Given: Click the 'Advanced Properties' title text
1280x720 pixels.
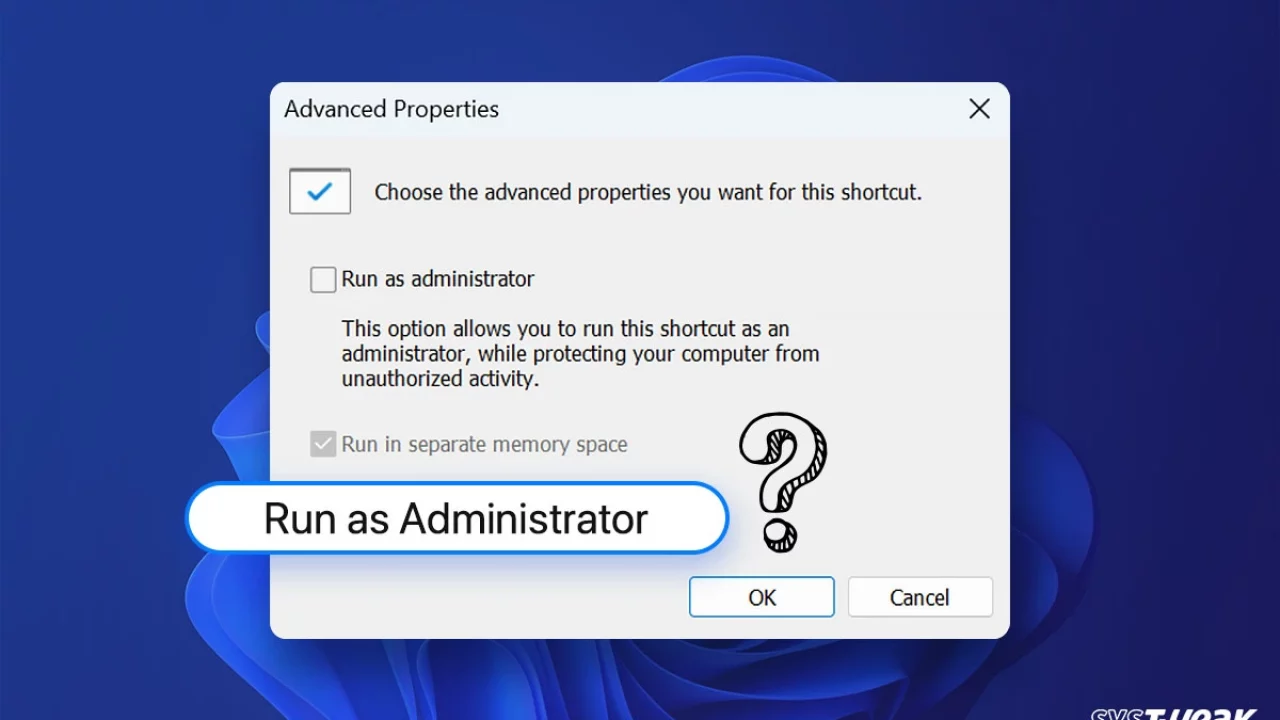Looking at the screenshot, I should 391,109.
